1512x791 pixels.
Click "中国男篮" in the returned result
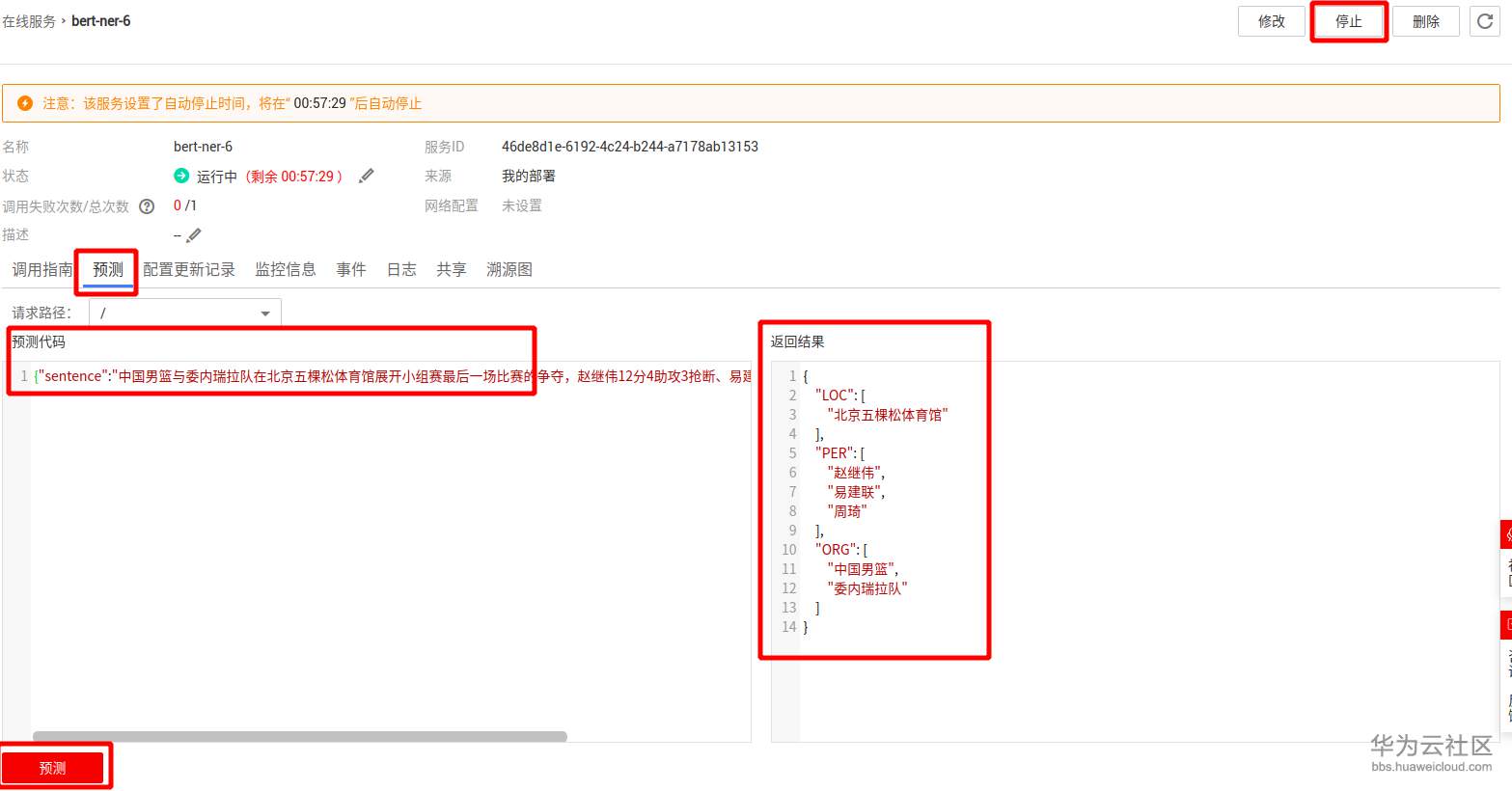tap(861, 569)
